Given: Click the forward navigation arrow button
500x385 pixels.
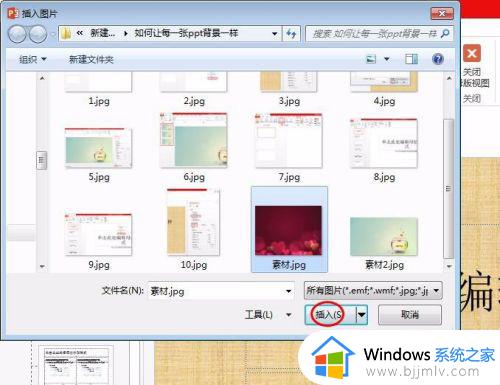Looking at the screenshot, I should [x=38, y=34].
